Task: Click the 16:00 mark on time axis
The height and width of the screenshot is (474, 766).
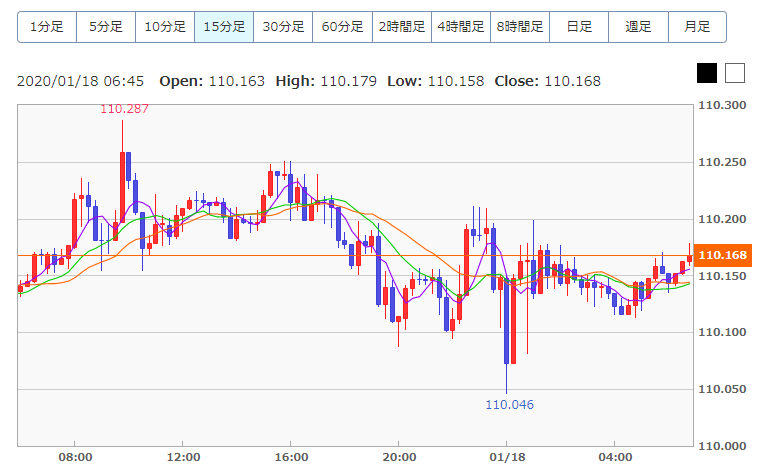Action: (x=290, y=457)
